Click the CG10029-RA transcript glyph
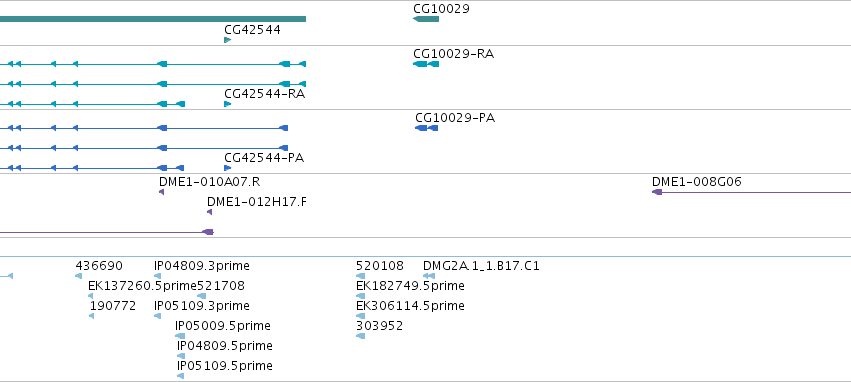The height and width of the screenshot is (382, 851). (426, 64)
